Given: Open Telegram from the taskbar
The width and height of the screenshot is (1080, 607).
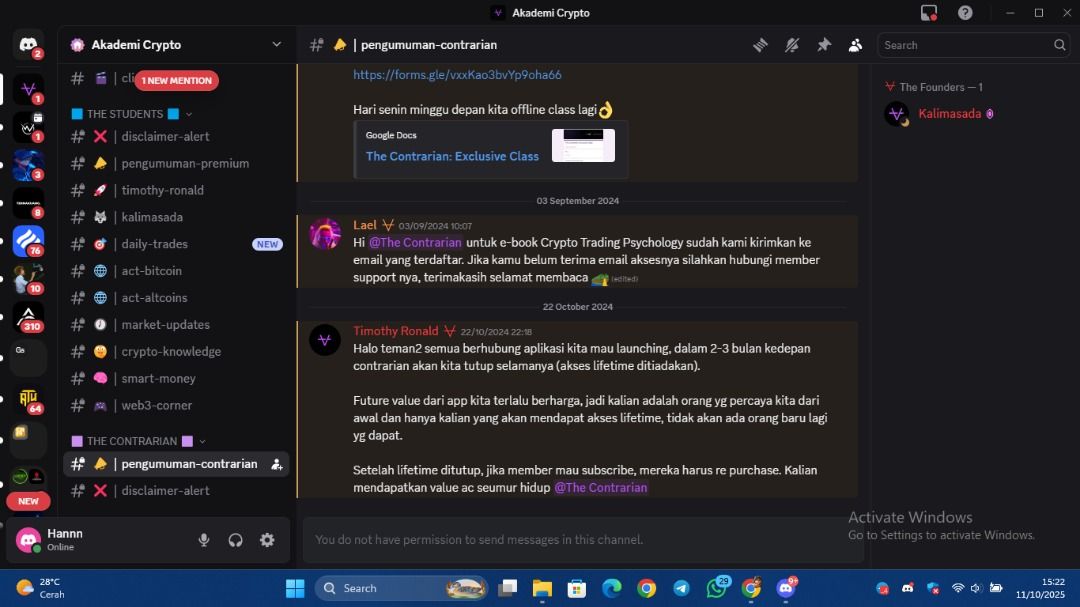Looking at the screenshot, I should pos(681,588).
